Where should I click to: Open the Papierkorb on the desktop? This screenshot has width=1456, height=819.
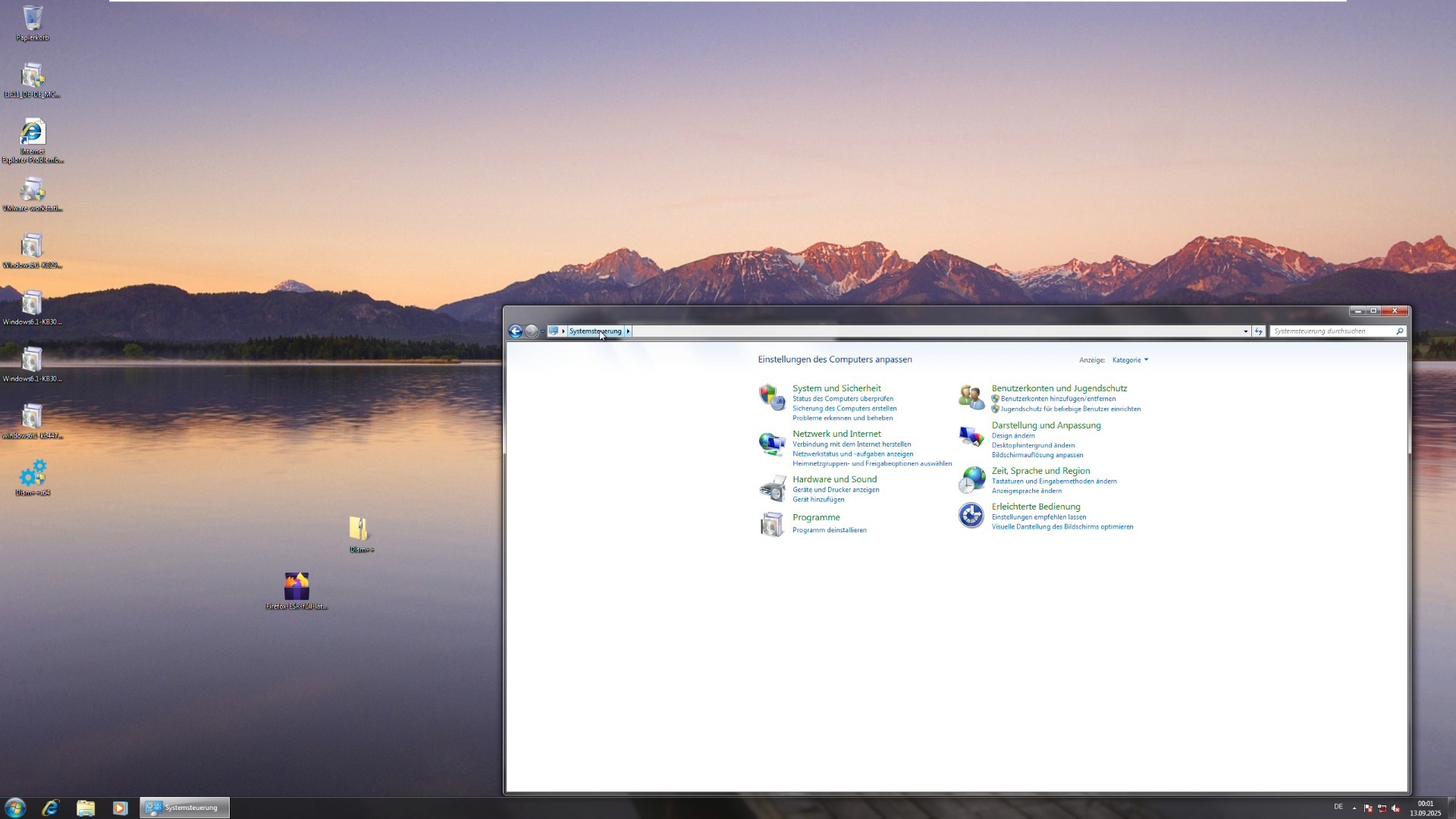[33, 17]
